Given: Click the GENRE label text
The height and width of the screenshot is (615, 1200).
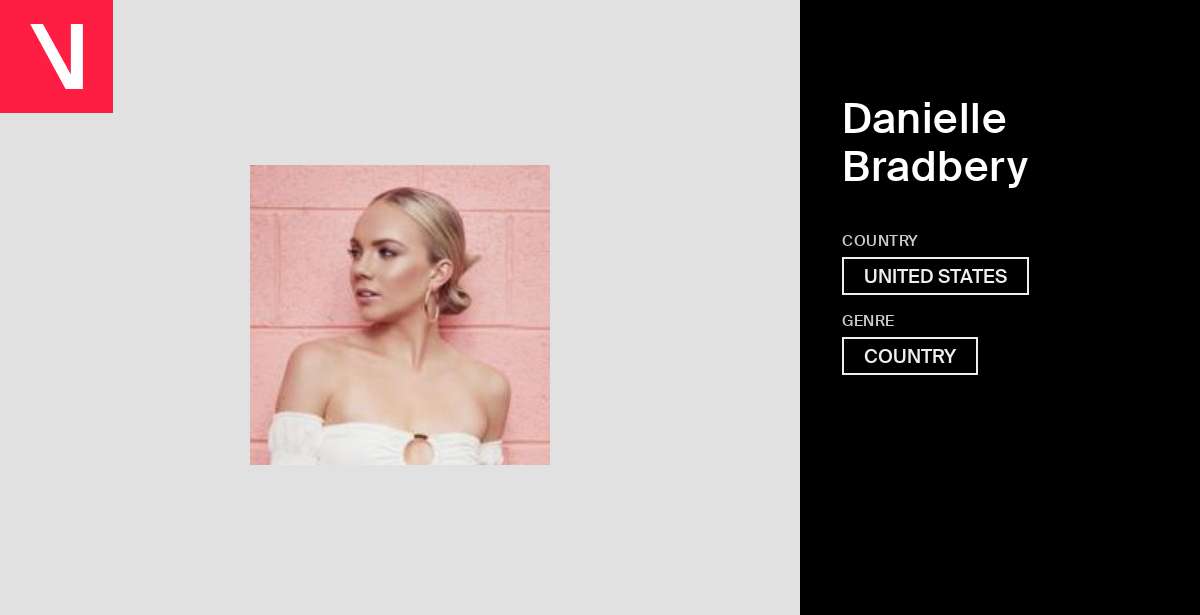Looking at the screenshot, I should [868, 321].
